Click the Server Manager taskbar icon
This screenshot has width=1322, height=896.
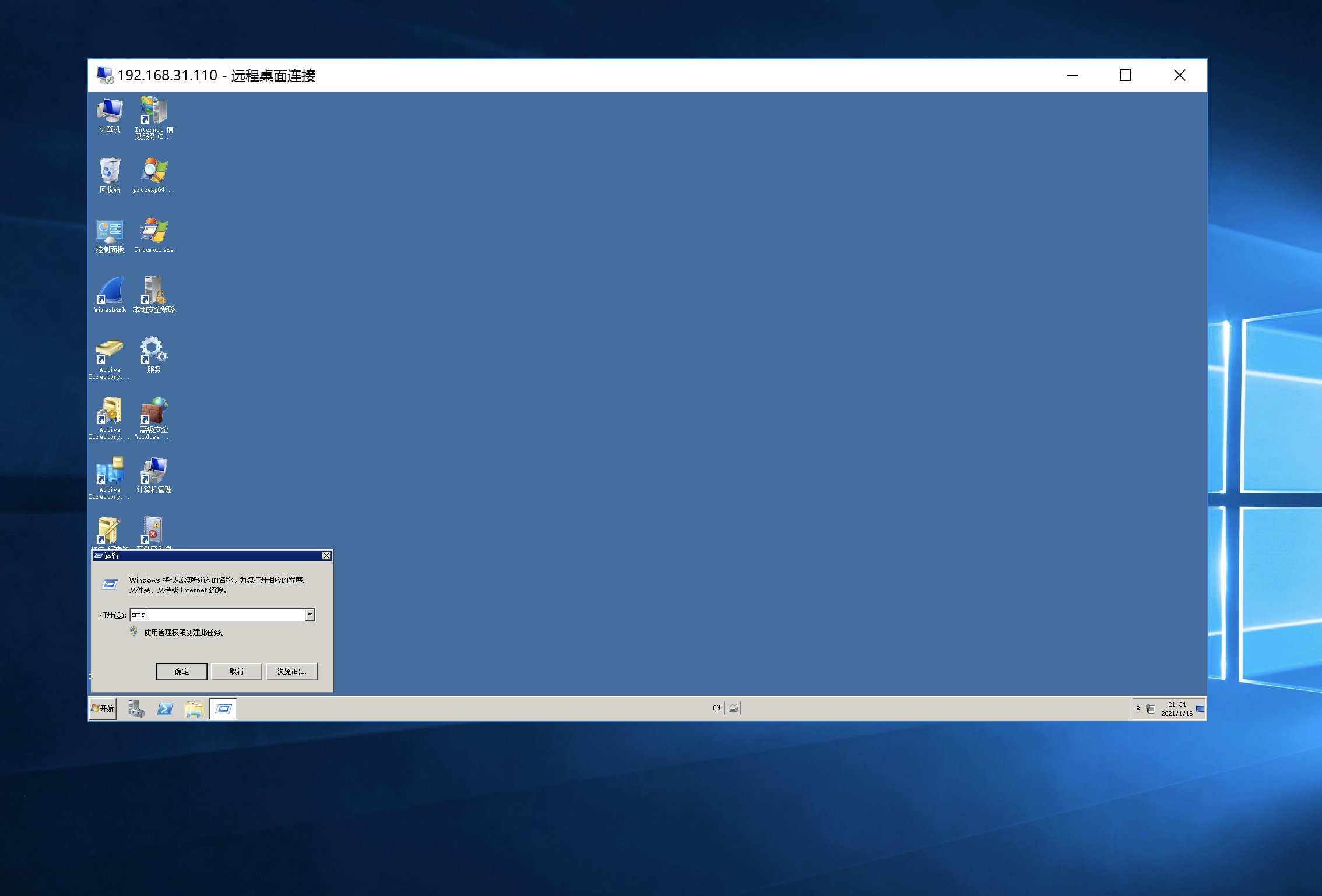[x=136, y=709]
